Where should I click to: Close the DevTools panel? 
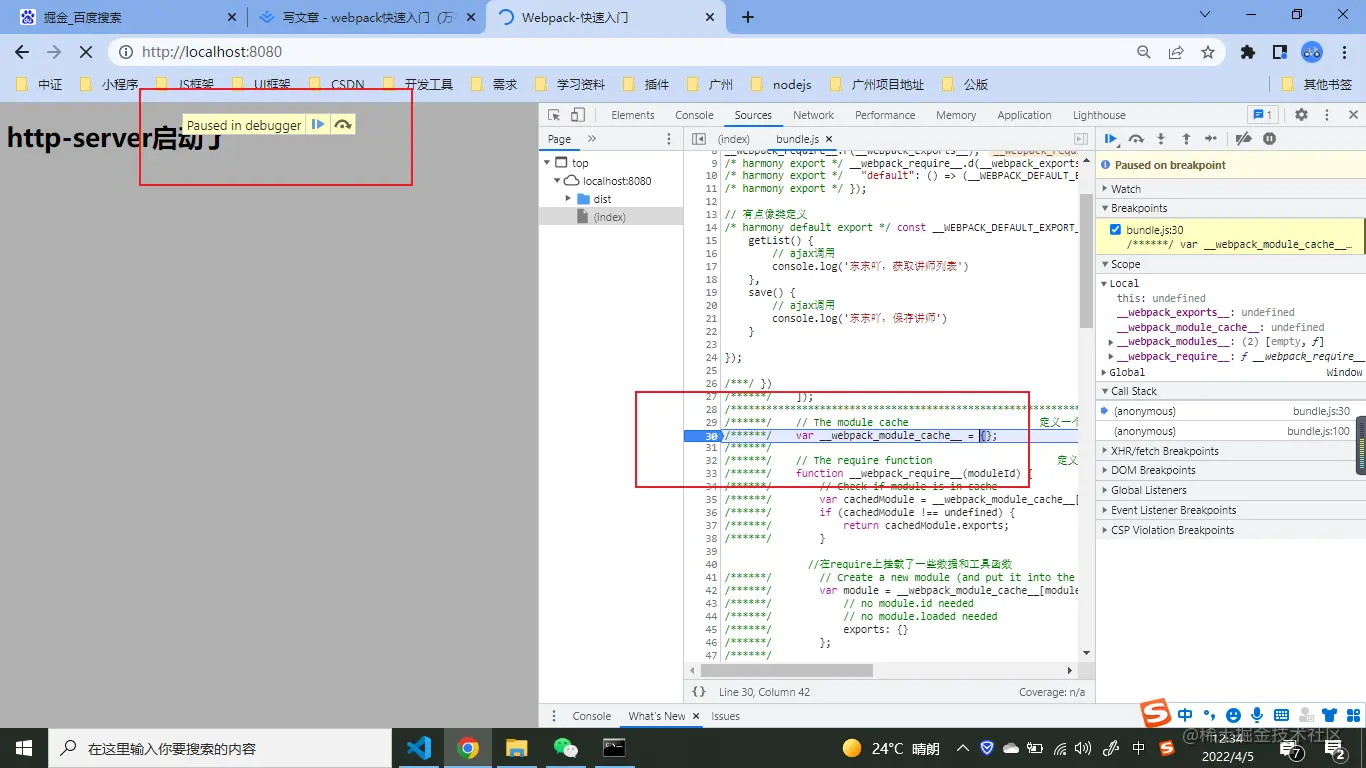click(1353, 115)
